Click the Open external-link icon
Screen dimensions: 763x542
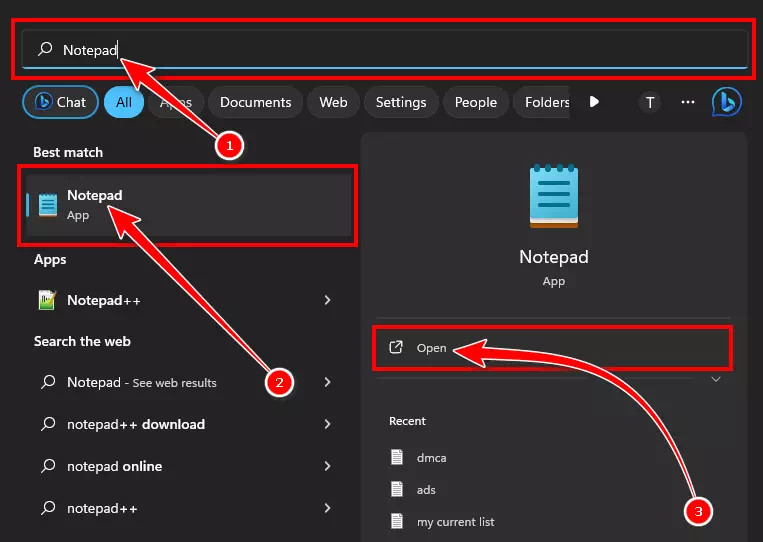(396, 347)
